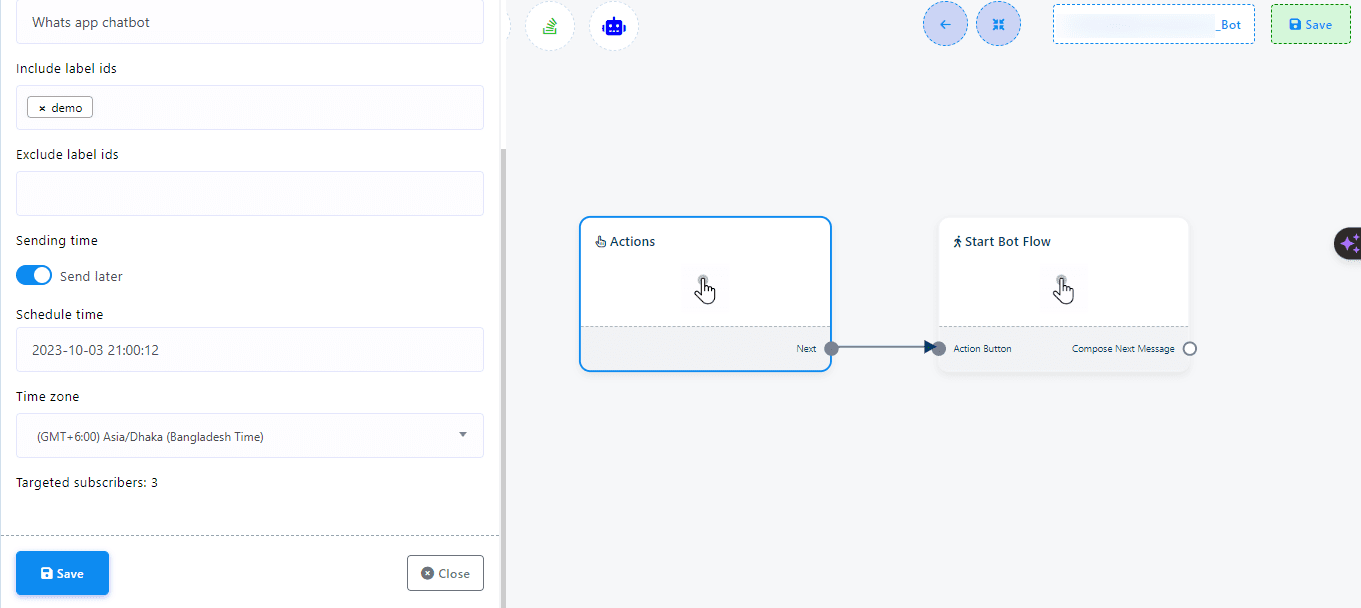Click the fit-to-screen compress icon
1361x608 pixels.
(998, 24)
